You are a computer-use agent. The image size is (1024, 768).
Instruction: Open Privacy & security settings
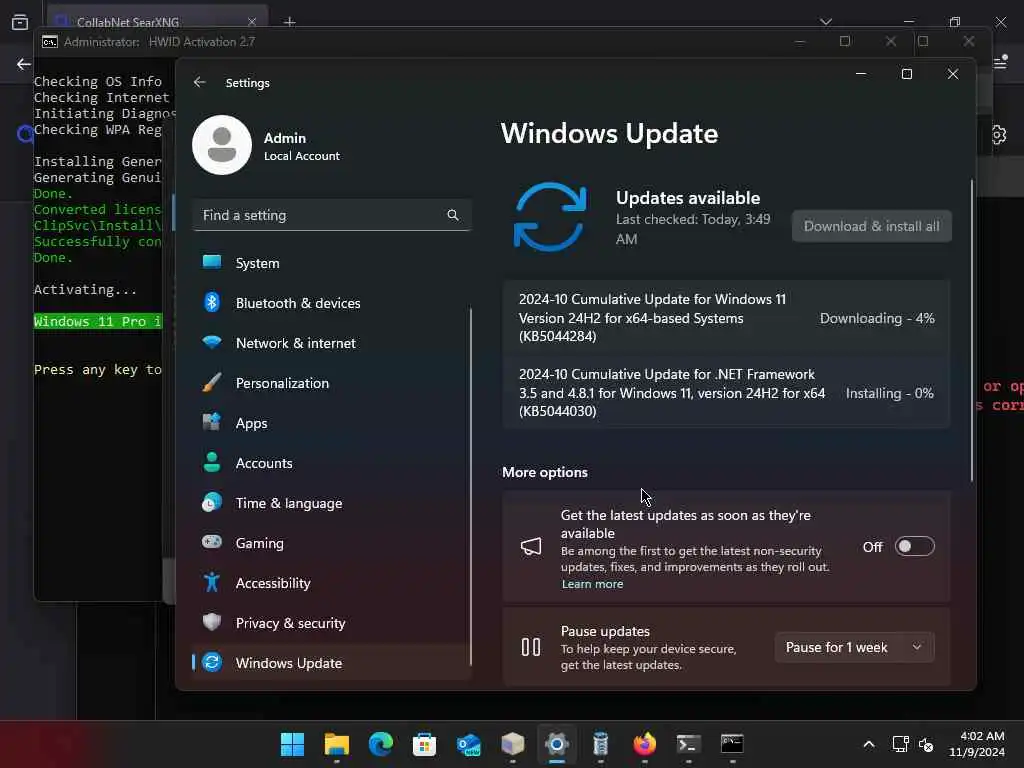(x=332, y=622)
